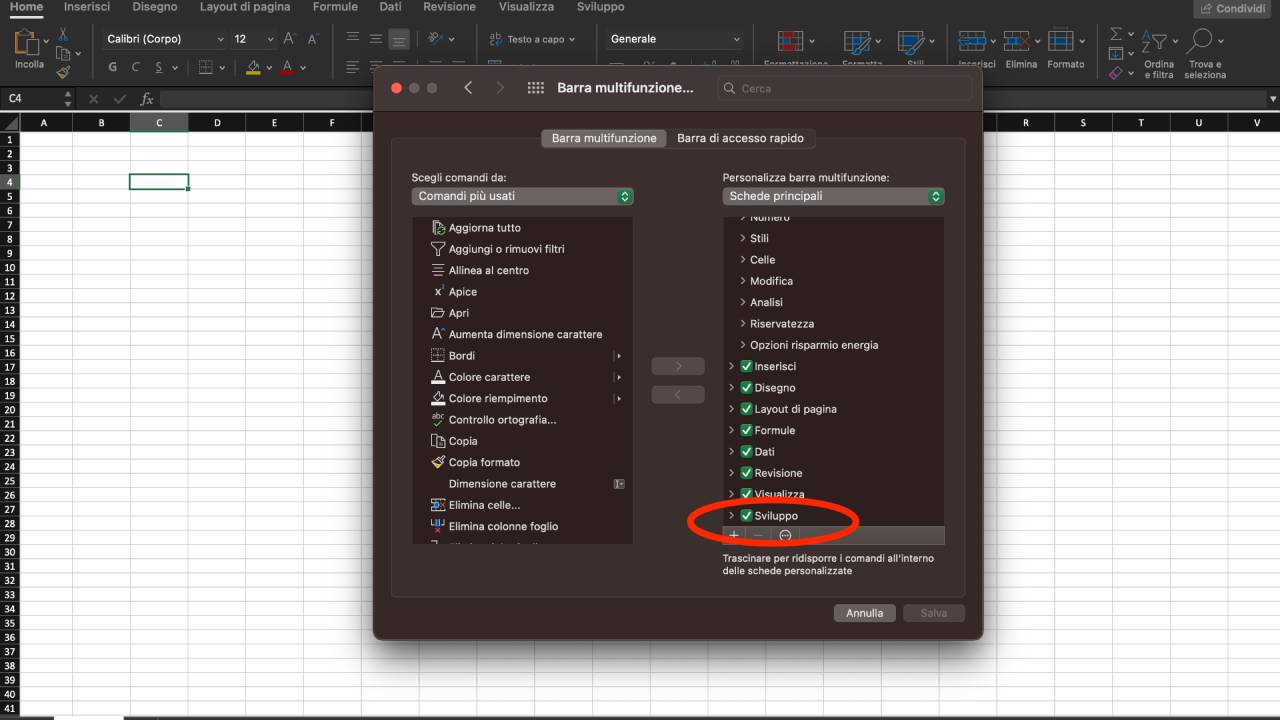Open the Comandi più usati dropdown

tap(522, 196)
